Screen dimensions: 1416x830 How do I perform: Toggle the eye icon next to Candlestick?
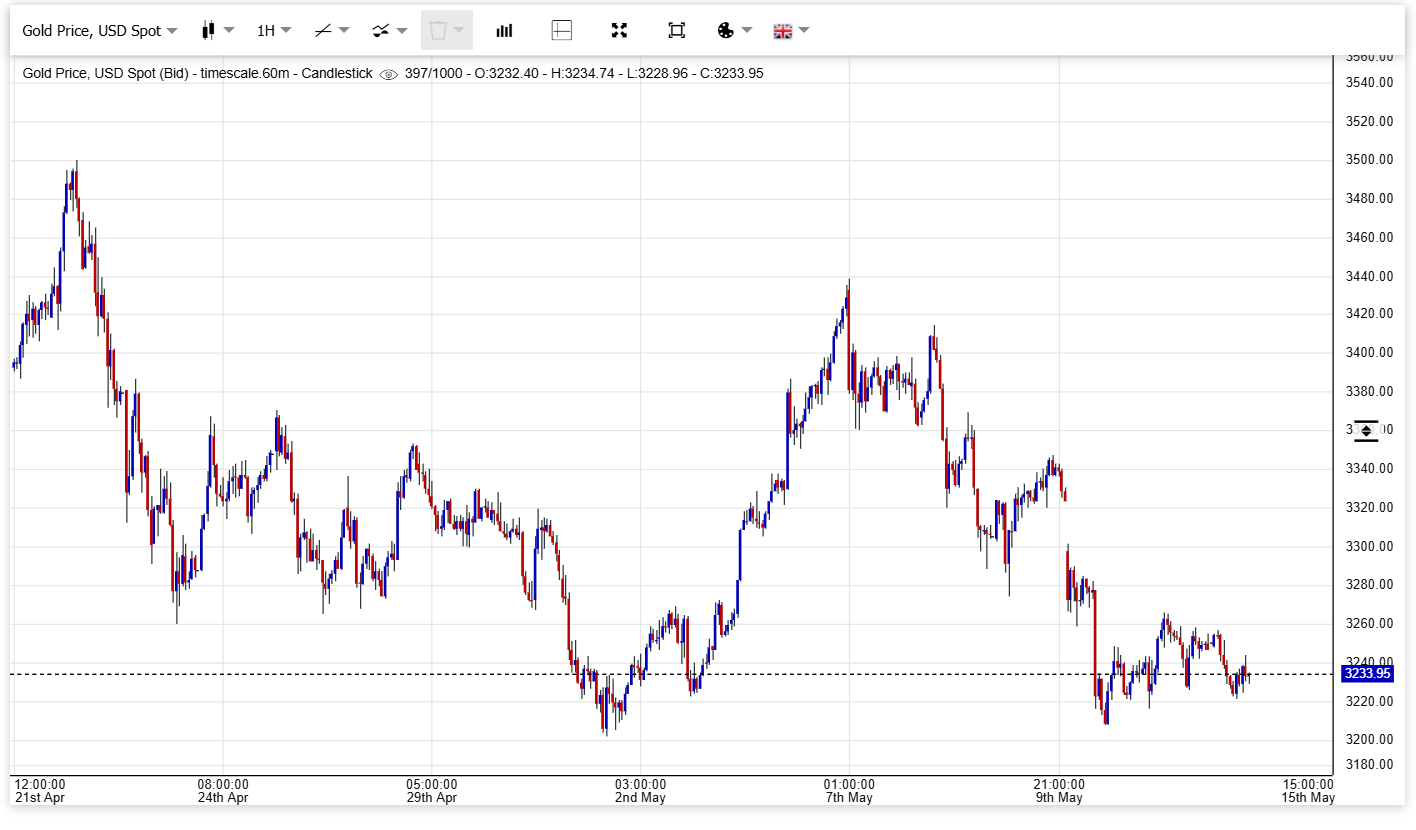pos(389,74)
